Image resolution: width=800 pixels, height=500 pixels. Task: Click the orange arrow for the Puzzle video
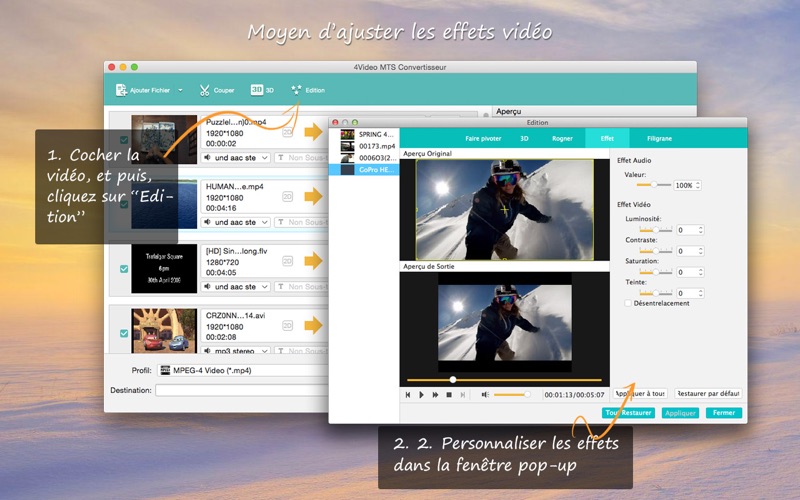pyautogui.click(x=313, y=132)
